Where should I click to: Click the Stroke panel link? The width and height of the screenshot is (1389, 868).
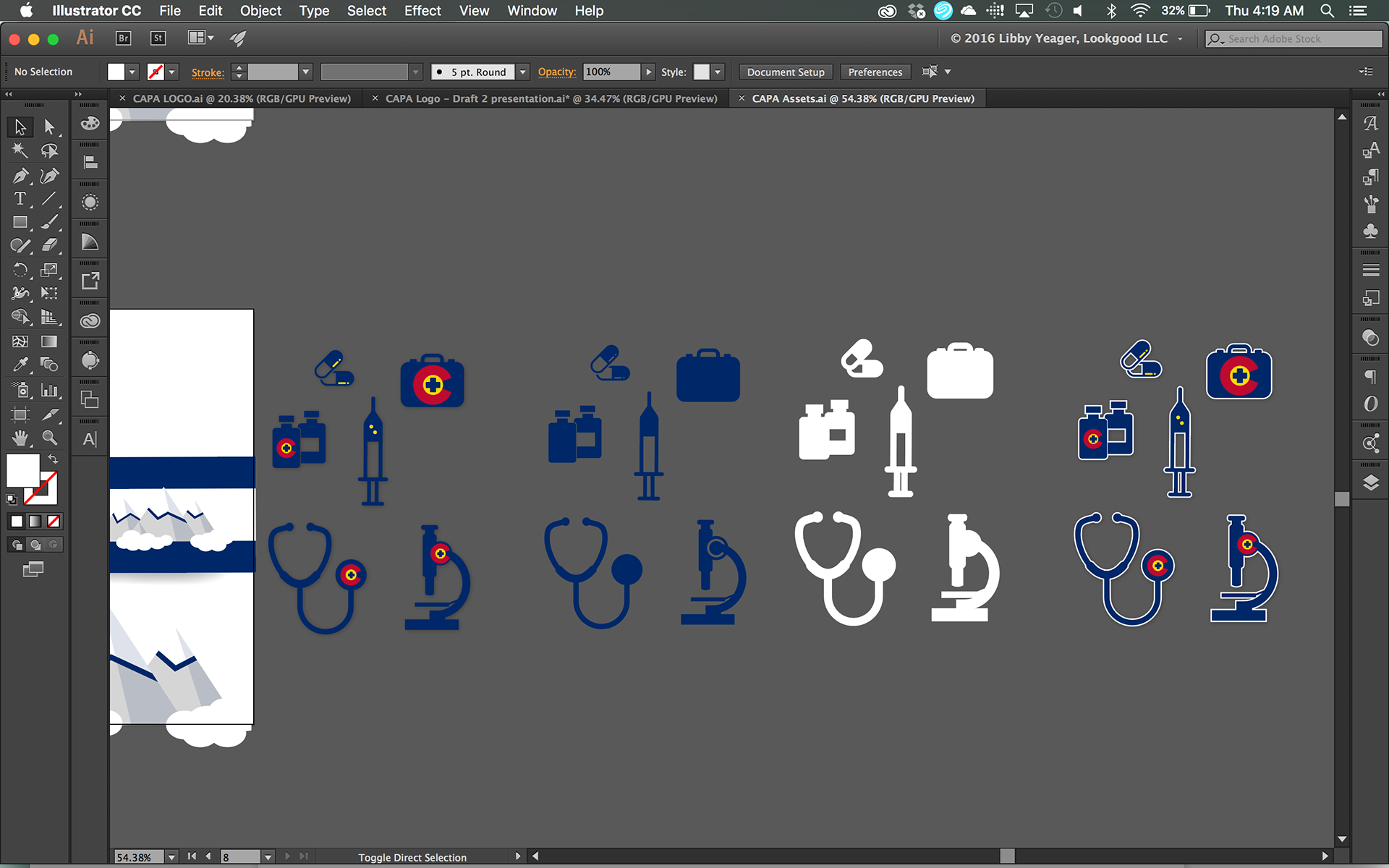click(208, 72)
